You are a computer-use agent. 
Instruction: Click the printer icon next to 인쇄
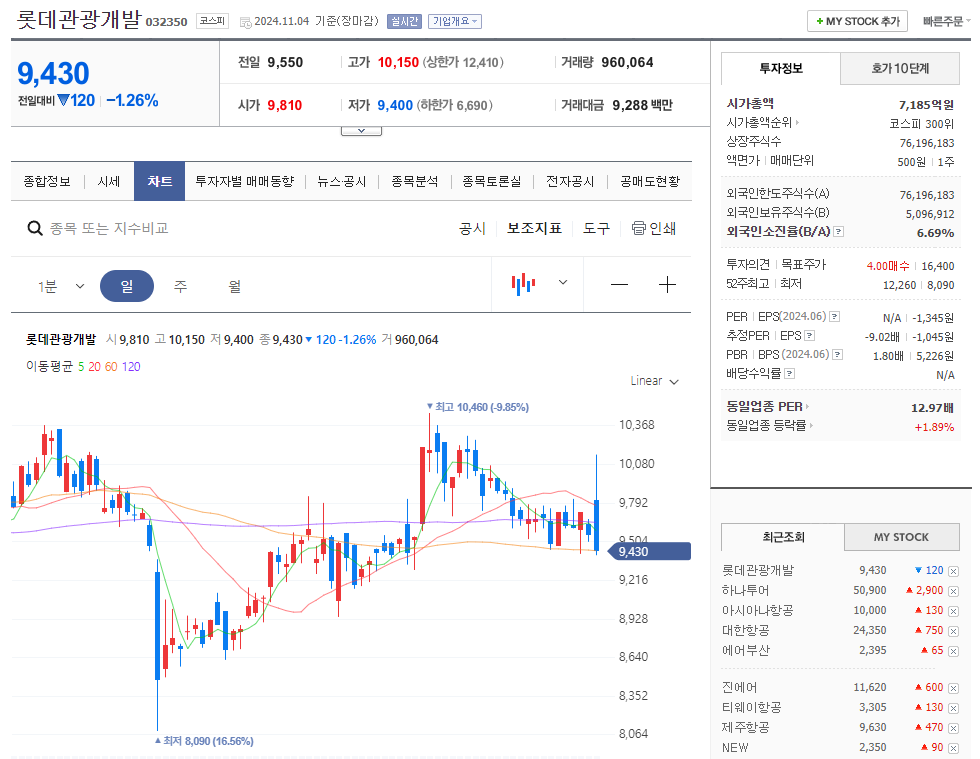[x=638, y=228]
